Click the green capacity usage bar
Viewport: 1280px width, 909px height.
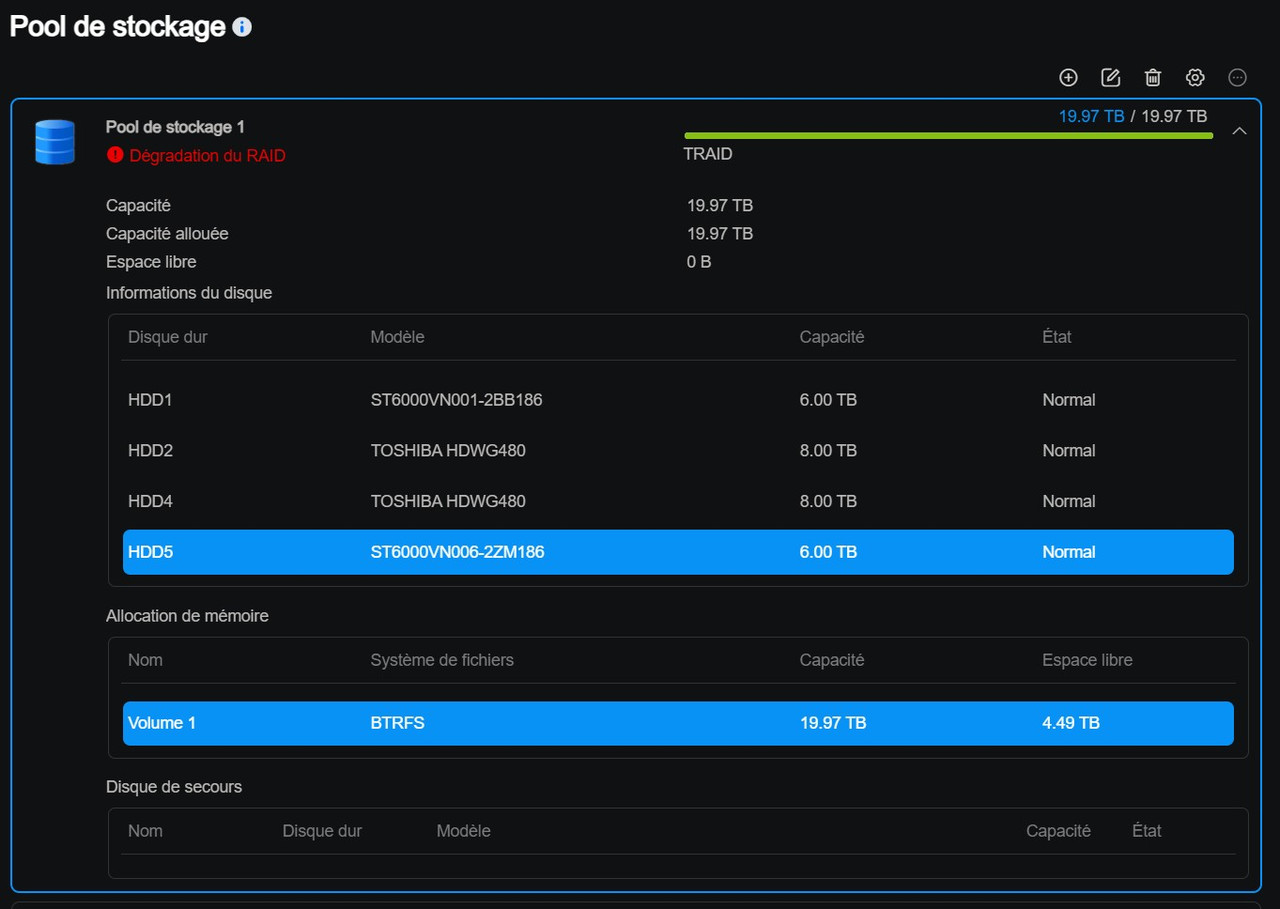(948, 135)
